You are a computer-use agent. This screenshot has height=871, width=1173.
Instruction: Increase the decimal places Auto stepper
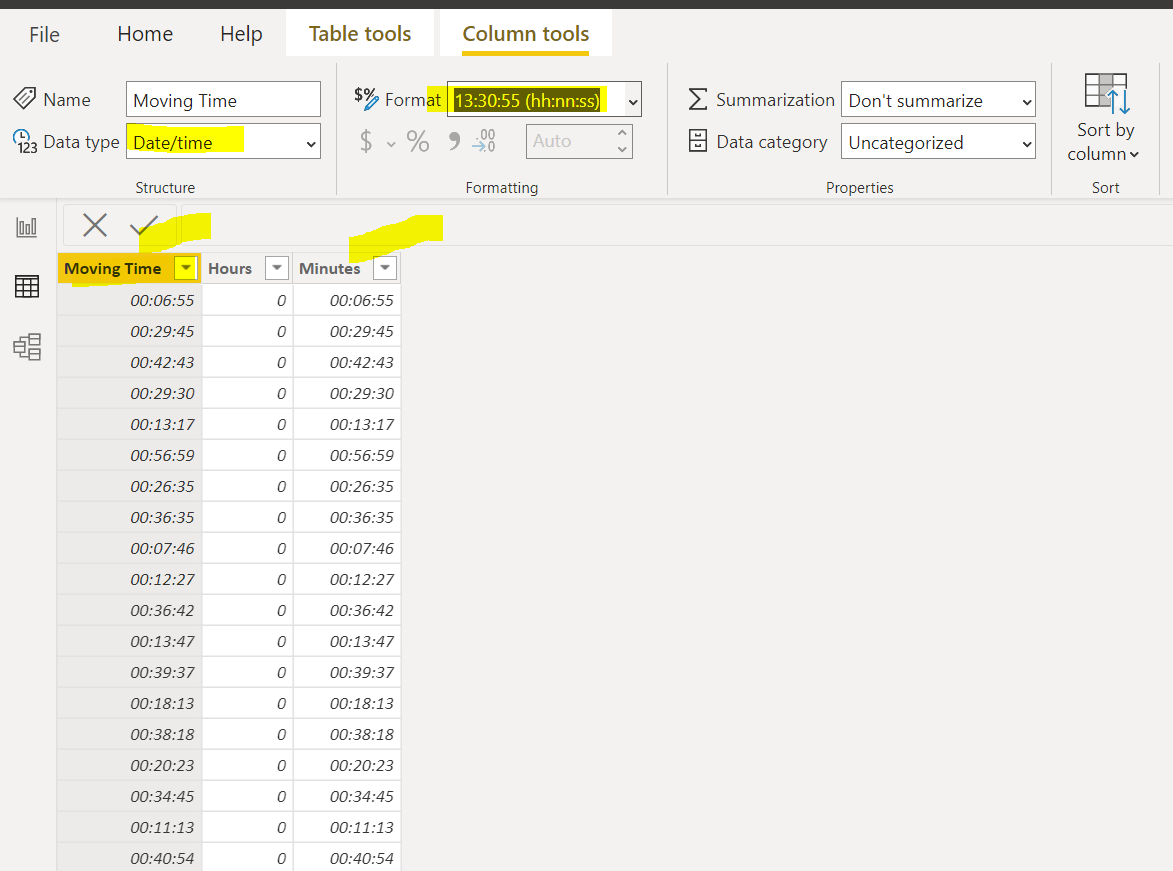(622, 132)
